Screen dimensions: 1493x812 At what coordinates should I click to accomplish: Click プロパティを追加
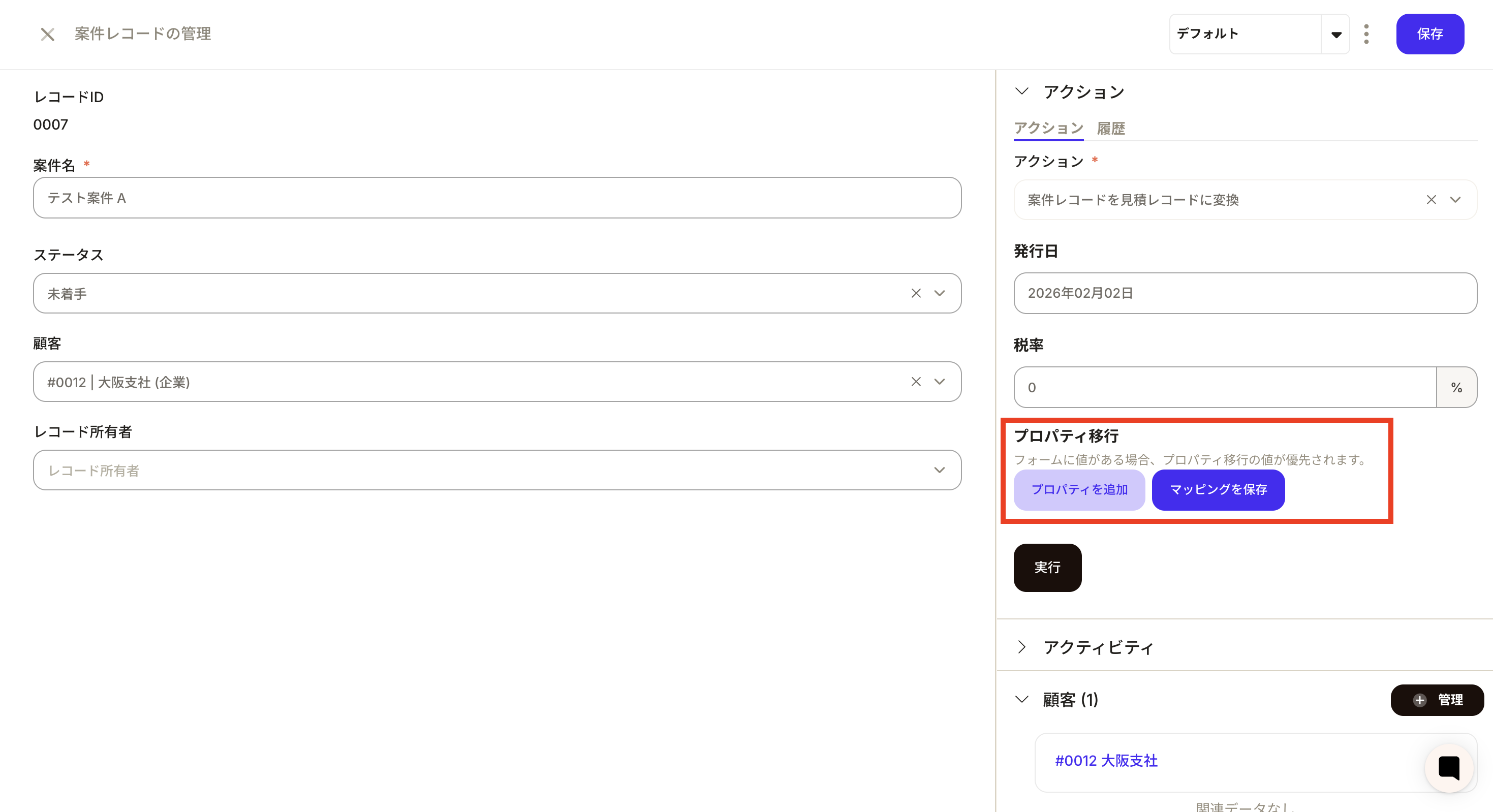(x=1079, y=490)
